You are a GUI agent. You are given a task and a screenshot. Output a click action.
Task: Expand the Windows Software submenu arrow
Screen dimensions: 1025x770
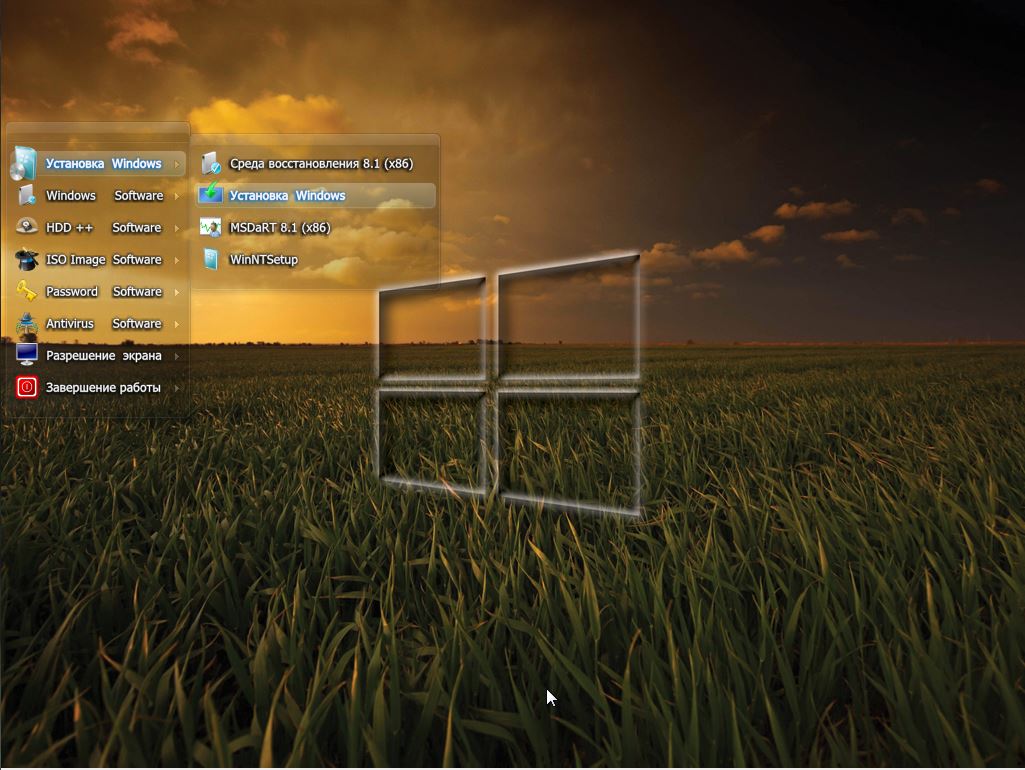click(176, 196)
